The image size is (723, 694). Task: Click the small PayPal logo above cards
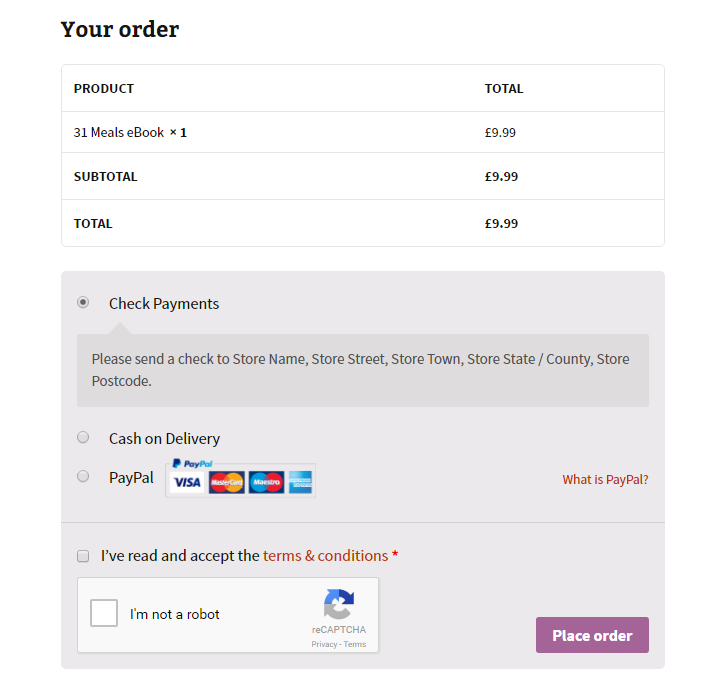pos(192,463)
